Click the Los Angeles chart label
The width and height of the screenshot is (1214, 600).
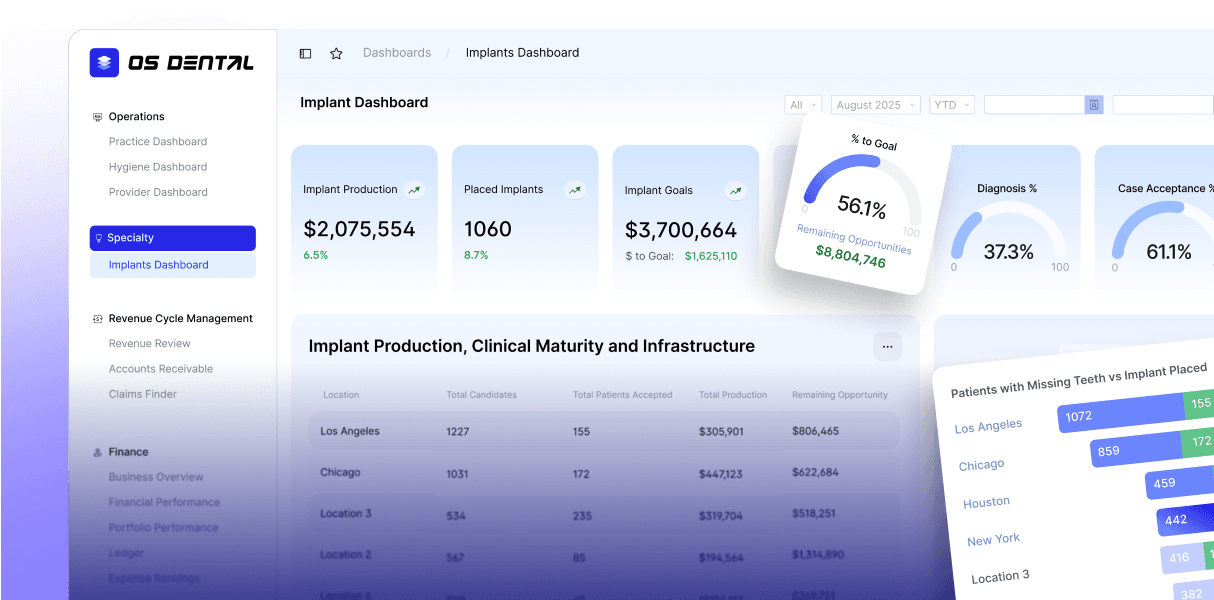(x=988, y=426)
